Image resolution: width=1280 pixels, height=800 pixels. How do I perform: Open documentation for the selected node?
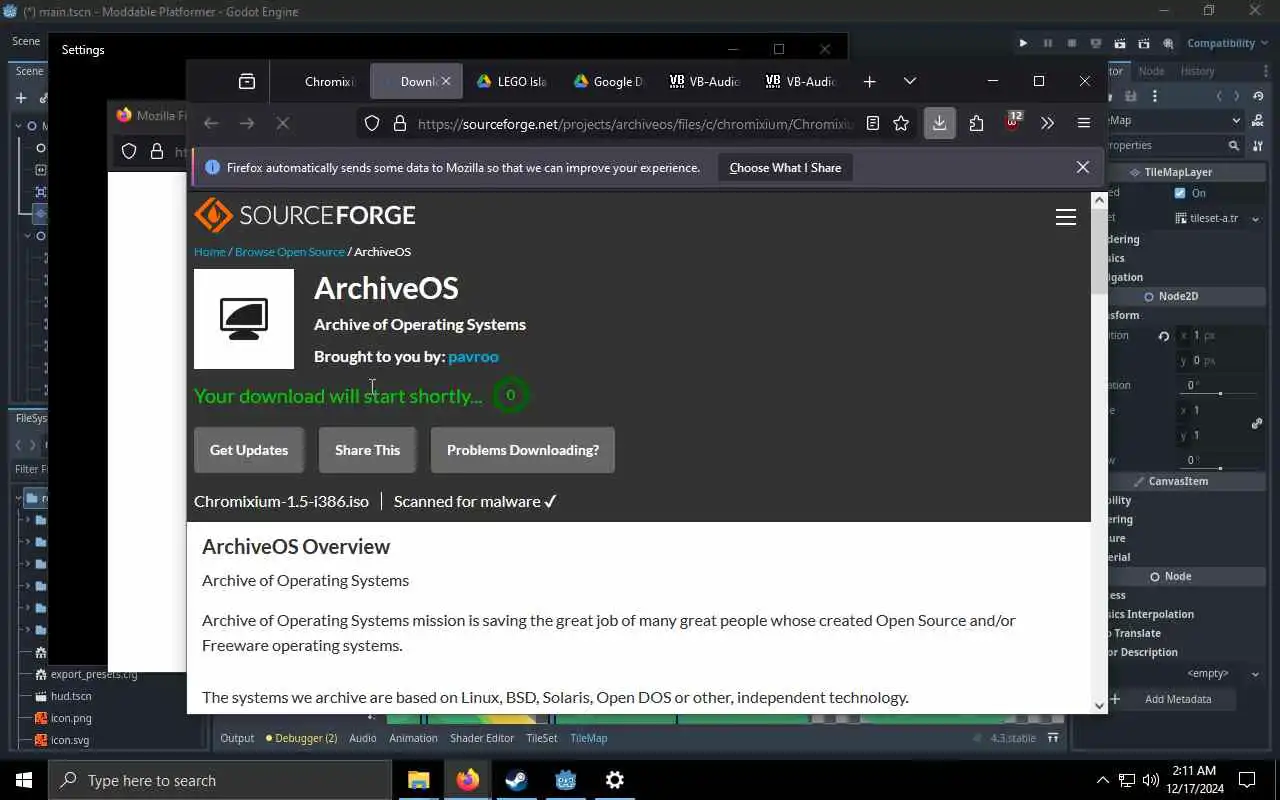(x=1256, y=120)
